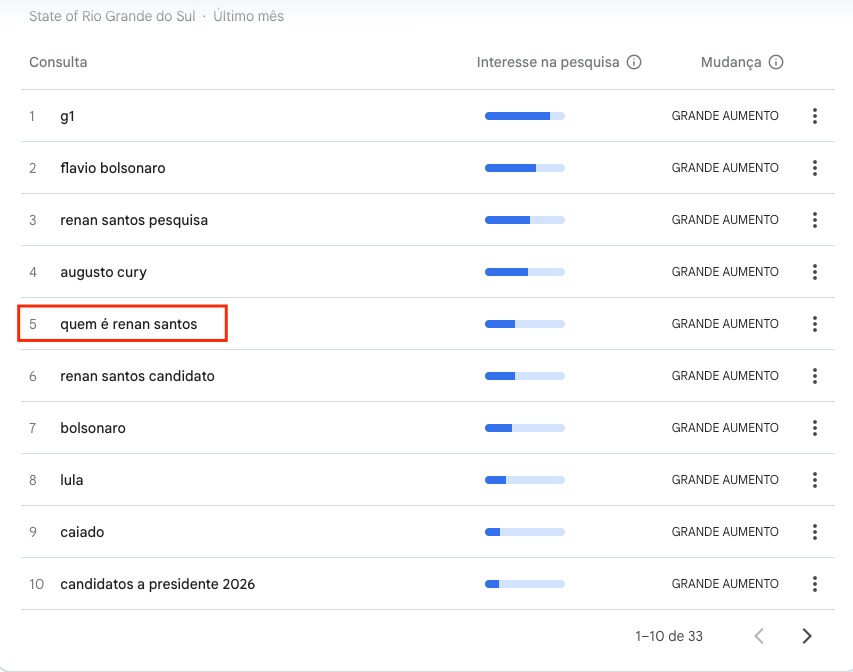The height and width of the screenshot is (672, 853).
Task: Open more options for flavio bolsonaro row
Action: pyautogui.click(x=814, y=168)
